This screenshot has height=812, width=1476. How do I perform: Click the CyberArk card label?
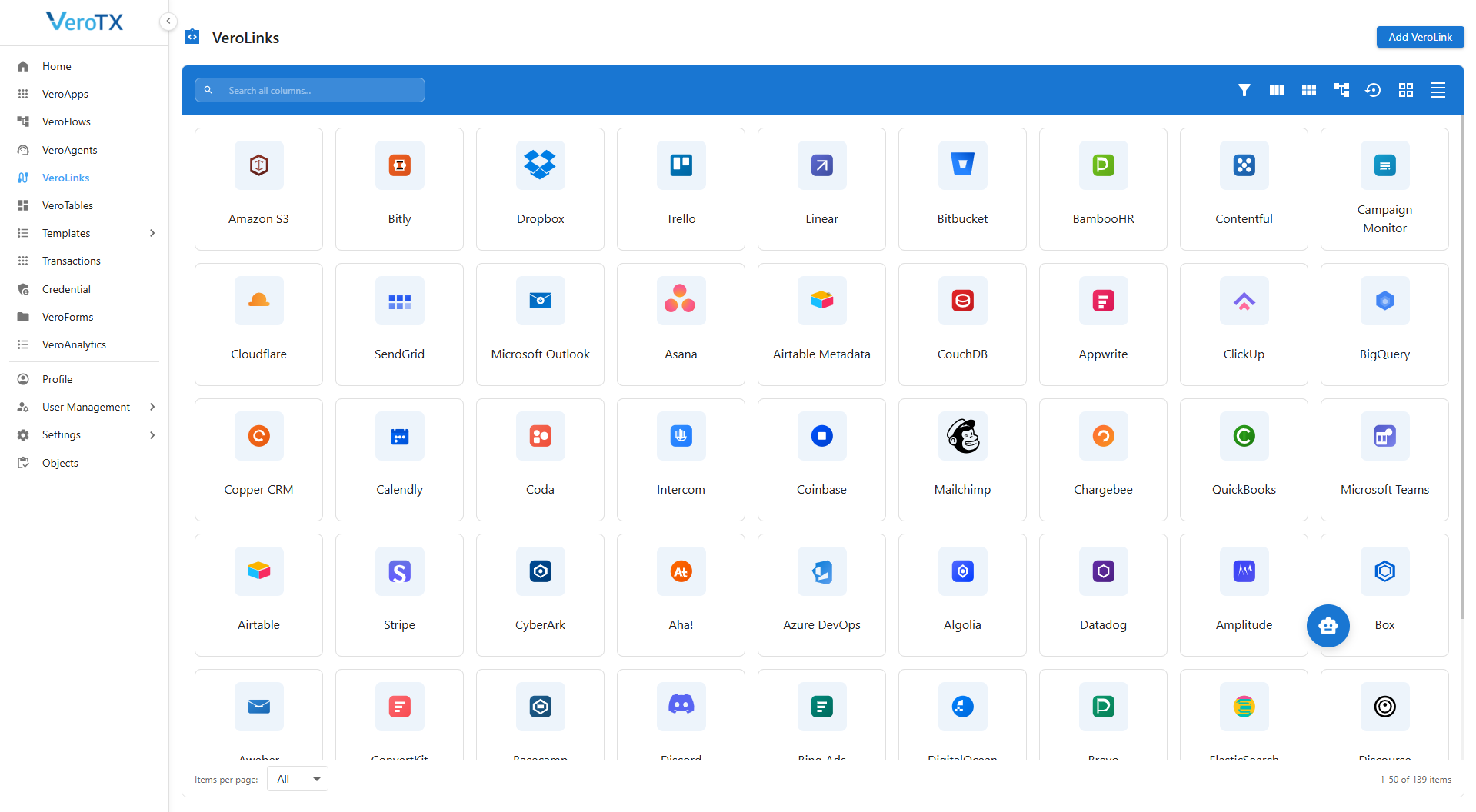[540, 625]
